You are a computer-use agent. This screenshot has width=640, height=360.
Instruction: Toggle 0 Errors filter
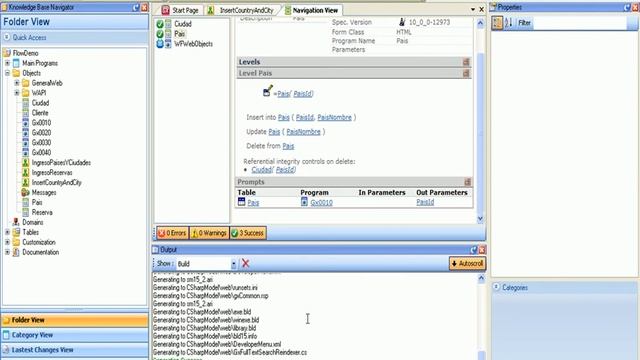[172, 233]
